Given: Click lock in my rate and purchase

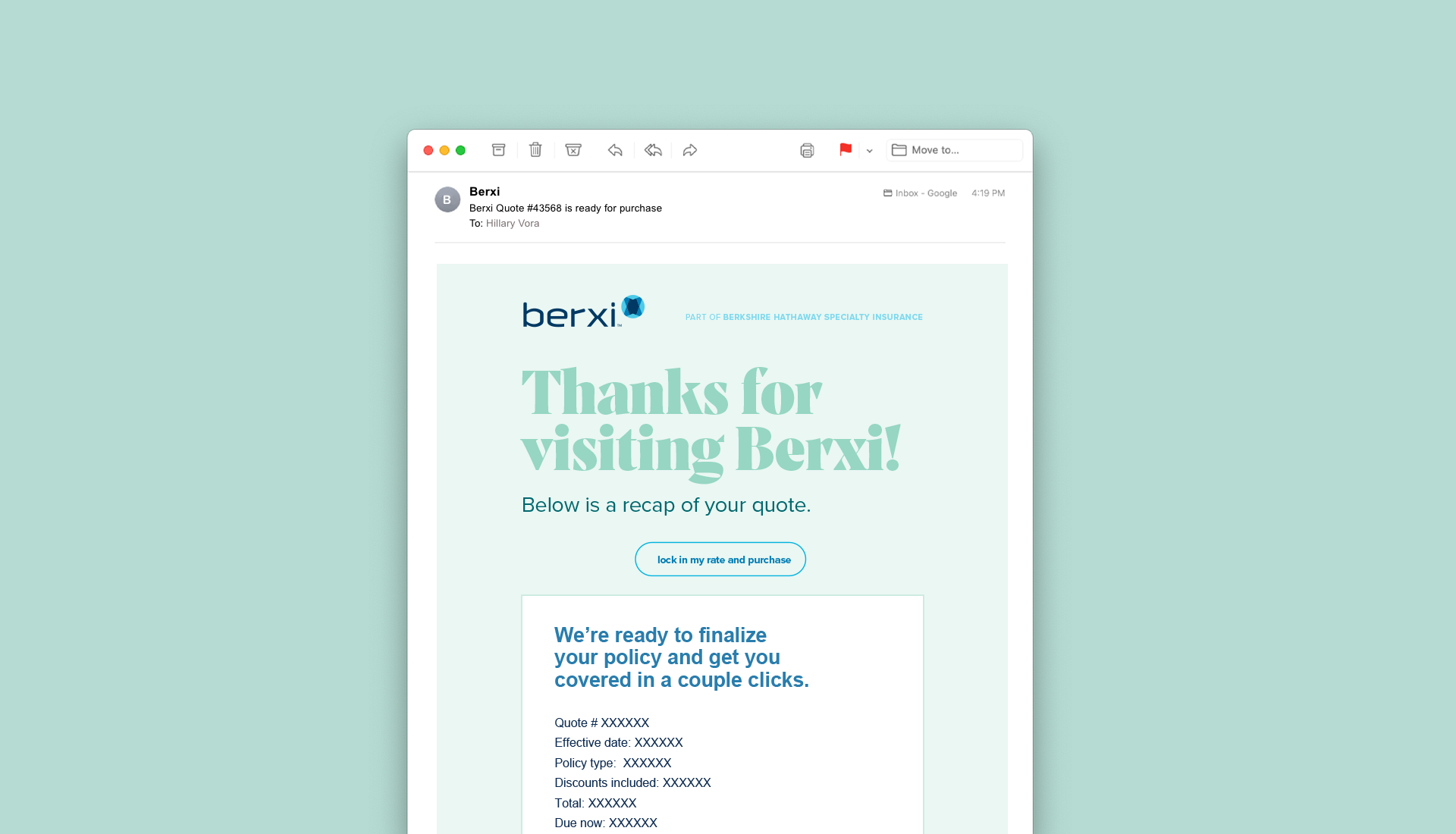Looking at the screenshot, I should 720,559.
